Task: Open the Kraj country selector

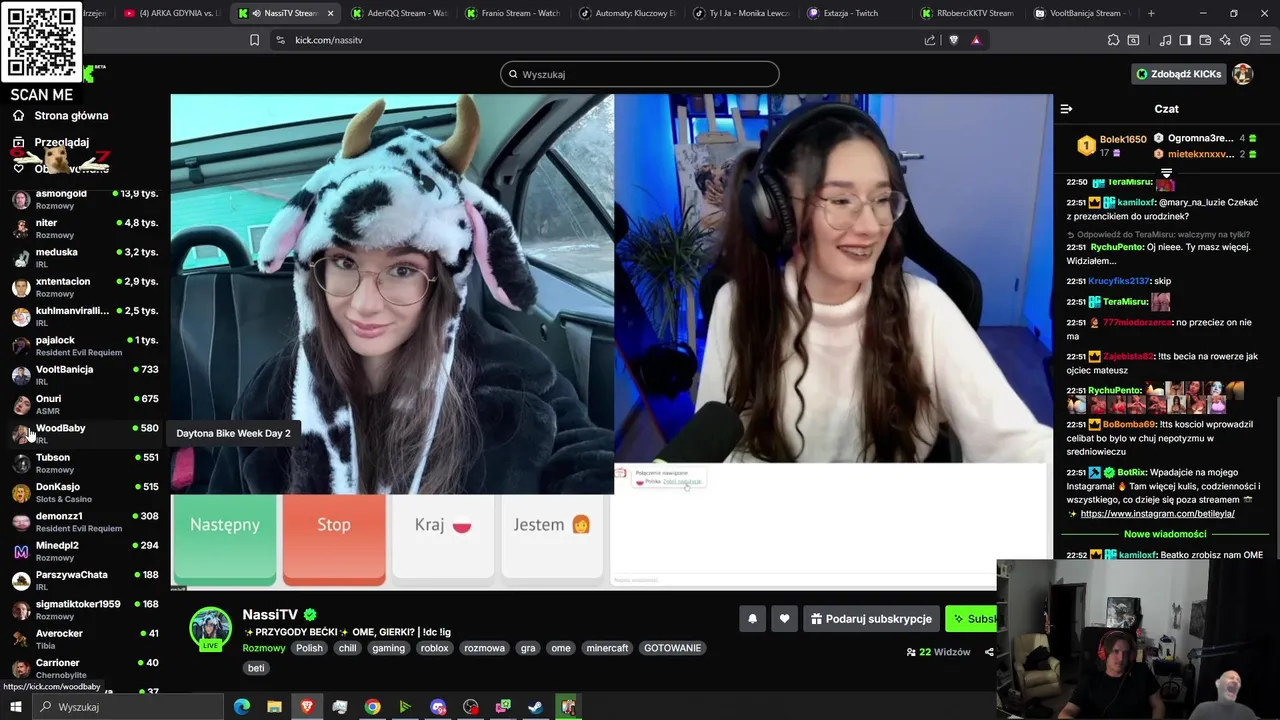Action: click(x=443, y=538)
